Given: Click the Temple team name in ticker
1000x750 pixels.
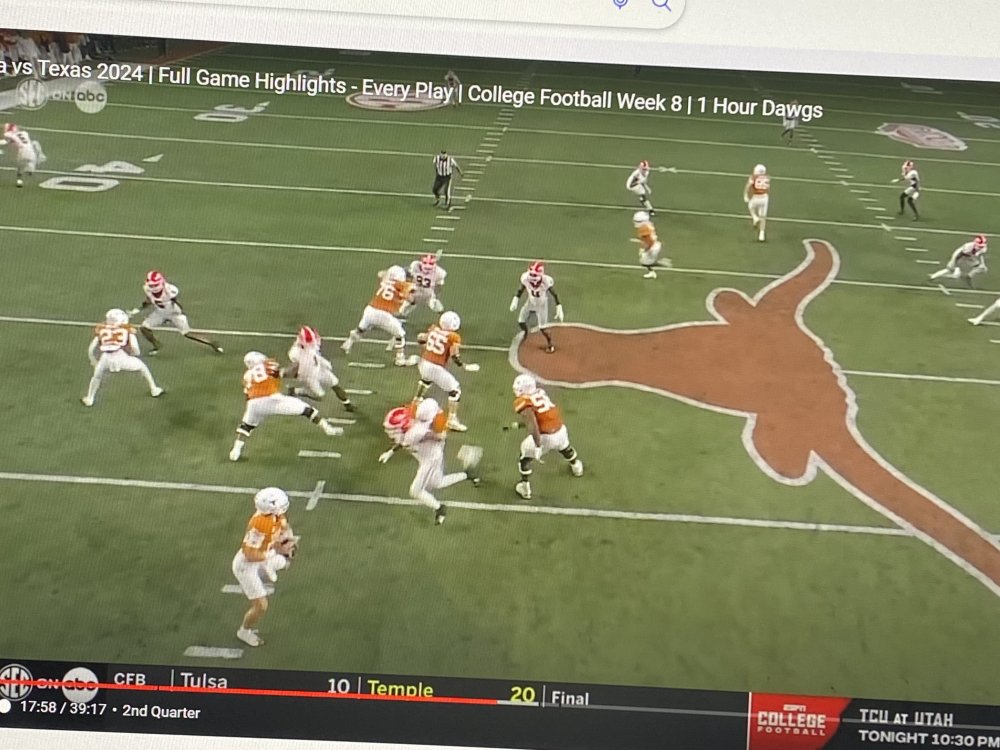Looking at the screenshot, I should [400, 689].
